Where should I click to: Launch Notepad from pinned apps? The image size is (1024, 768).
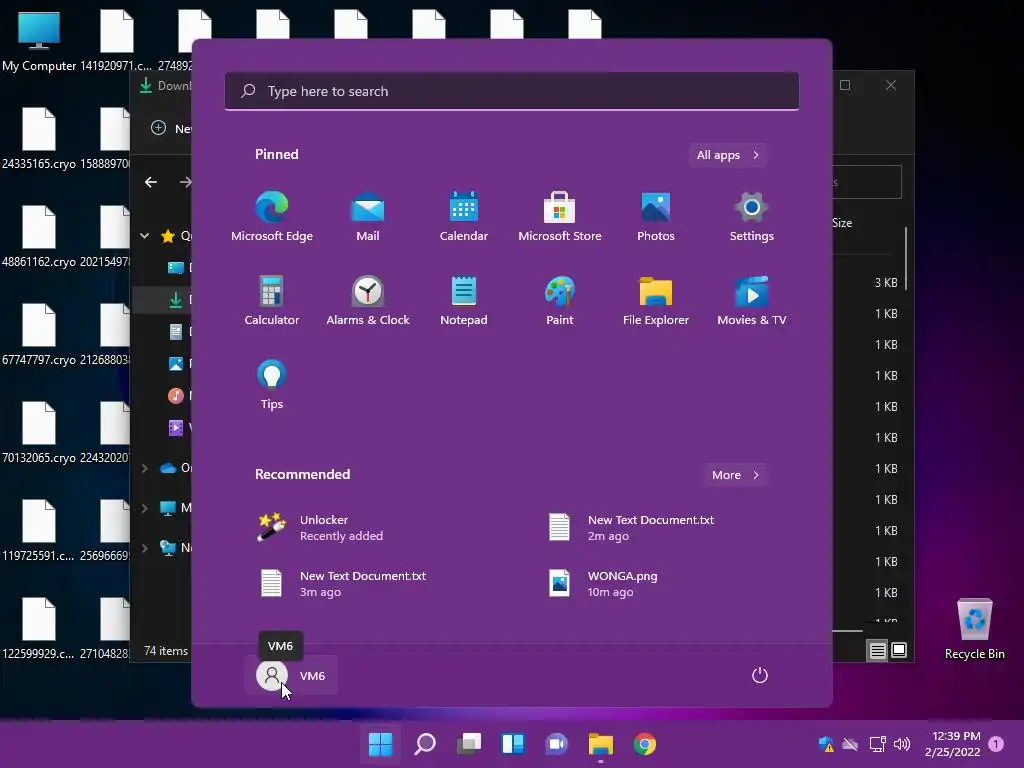[464, 301]
